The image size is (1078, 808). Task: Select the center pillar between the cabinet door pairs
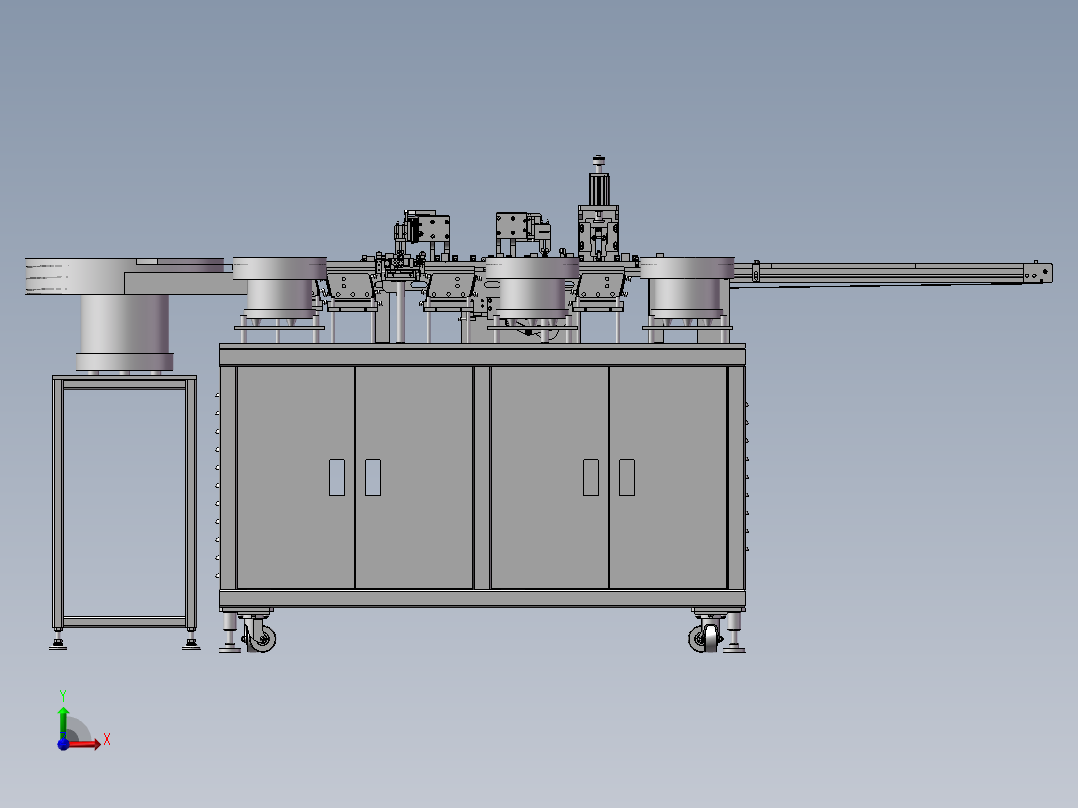coord(482,477)
